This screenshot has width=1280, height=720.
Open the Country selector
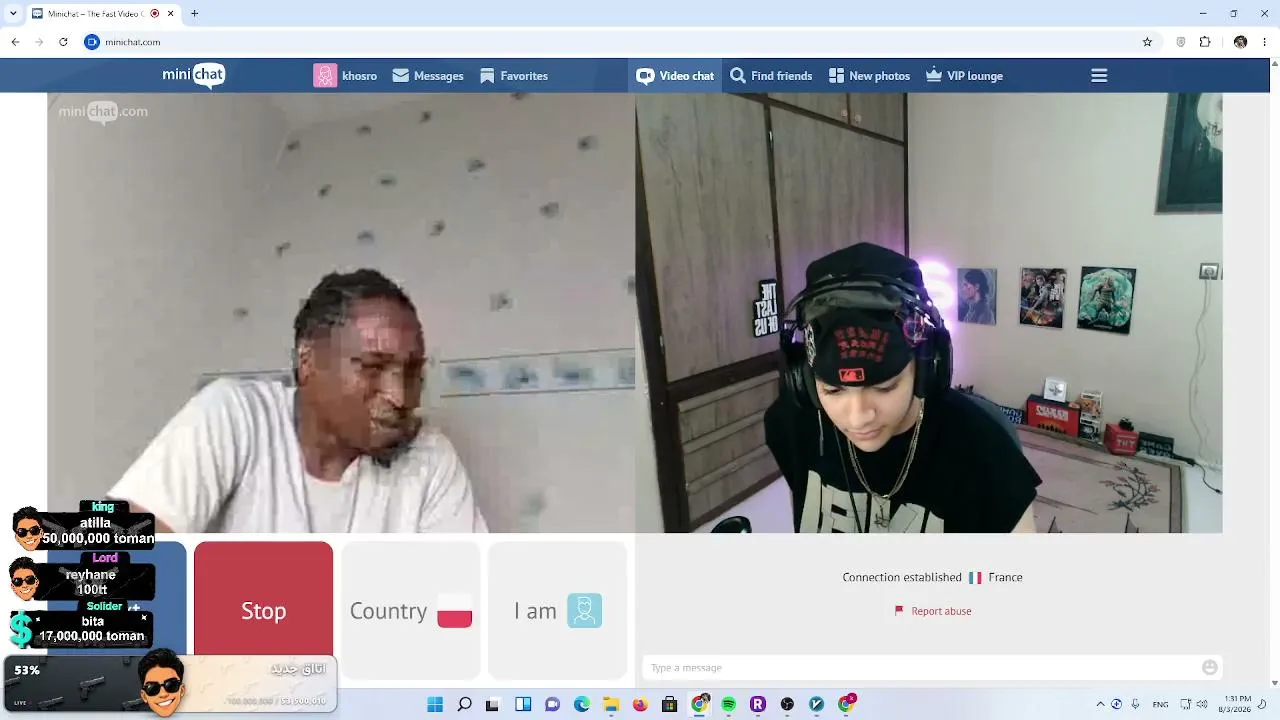(x=411, y=610)
